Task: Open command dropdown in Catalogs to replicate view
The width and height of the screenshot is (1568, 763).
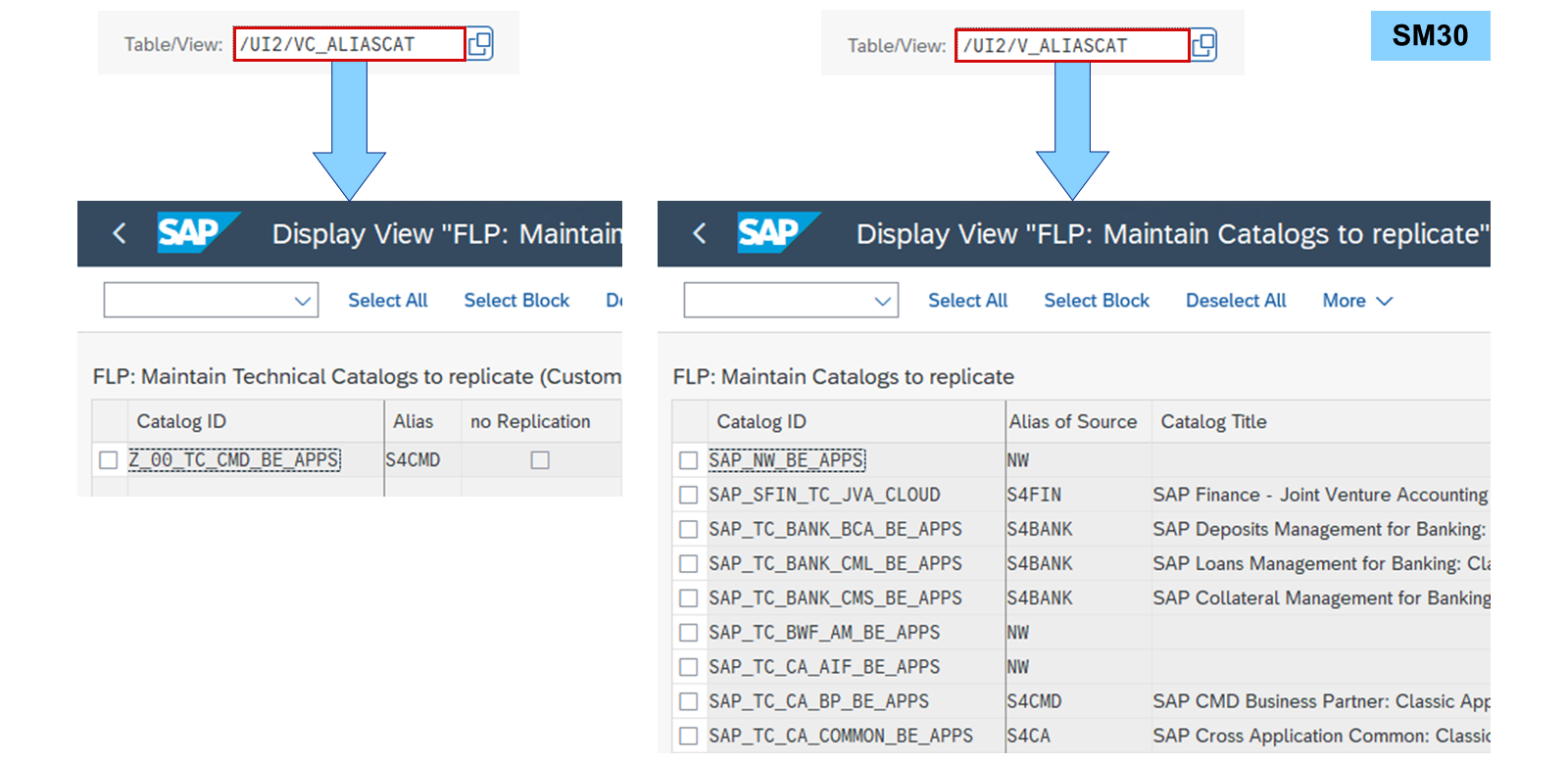Action: pos(792,300)
